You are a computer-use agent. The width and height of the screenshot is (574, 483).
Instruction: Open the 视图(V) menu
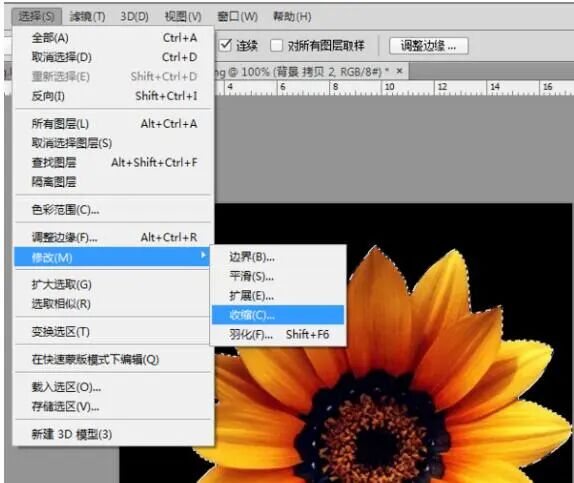tap(183, 16)
